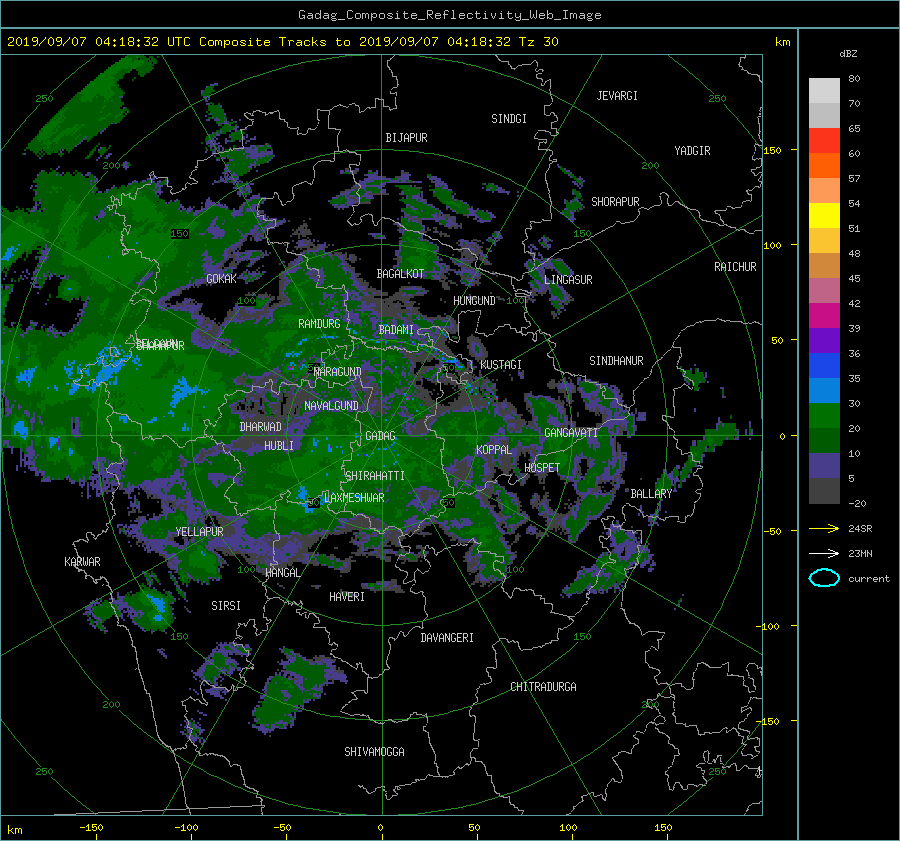Click the yellow 24SR track arrow
The width and height of the screenshot is (900, 841).
pos(824,528)
